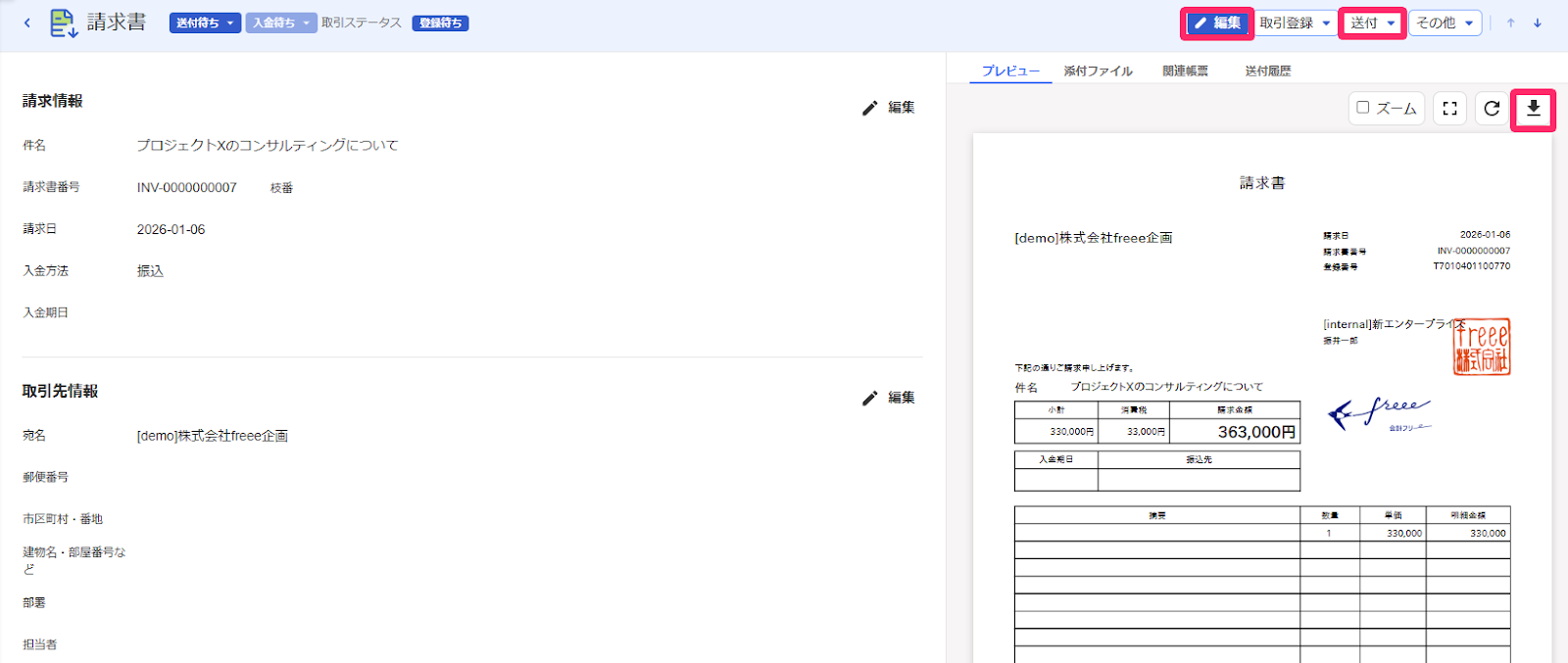Image resolution: width=1568 pixels, height=663 pixels.
Task: Go back using the left chevron arrow
Action: pyautogui.click(x=27, y=23)
